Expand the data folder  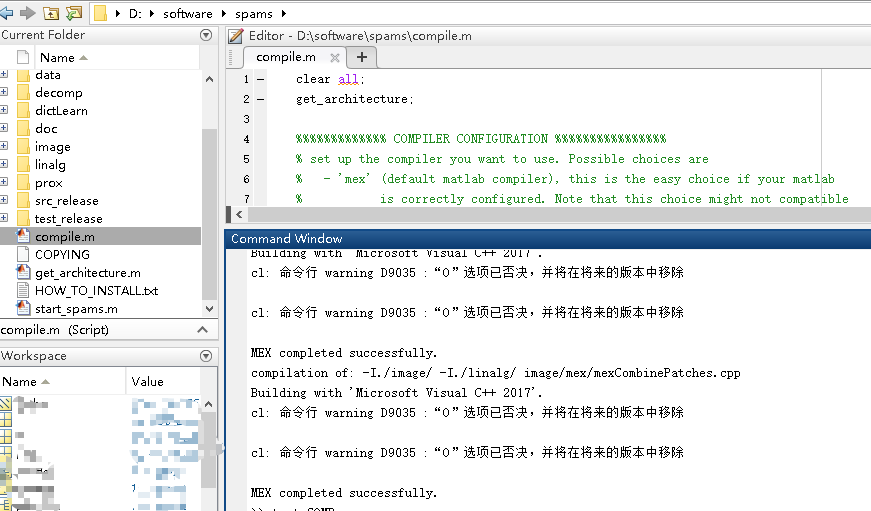(4, 74)
